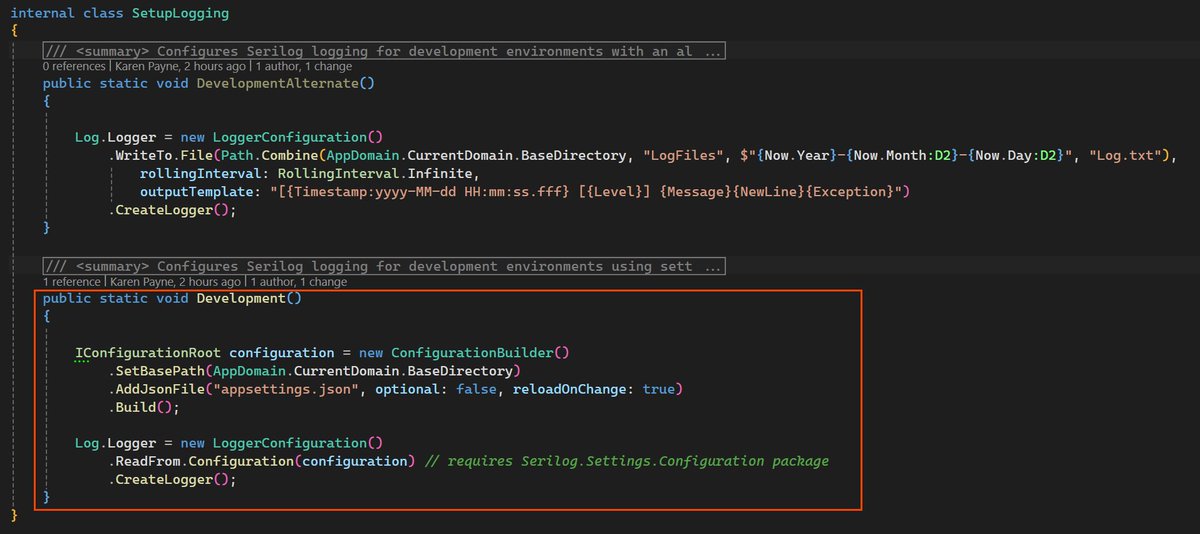Click the green Serilog.Settings.Configuration comment
The height and width of the screenshot is (534, 1200).
[x=627, y=461]
